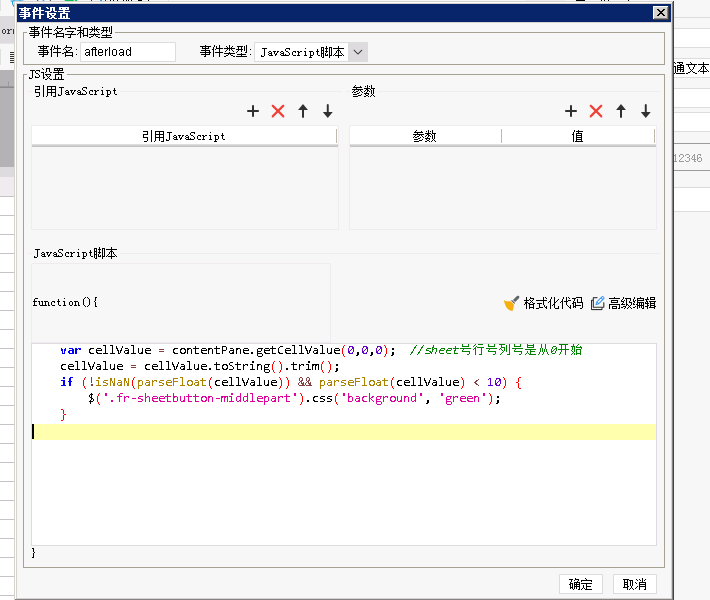Confirm with the 确定 button

[580, 584]
